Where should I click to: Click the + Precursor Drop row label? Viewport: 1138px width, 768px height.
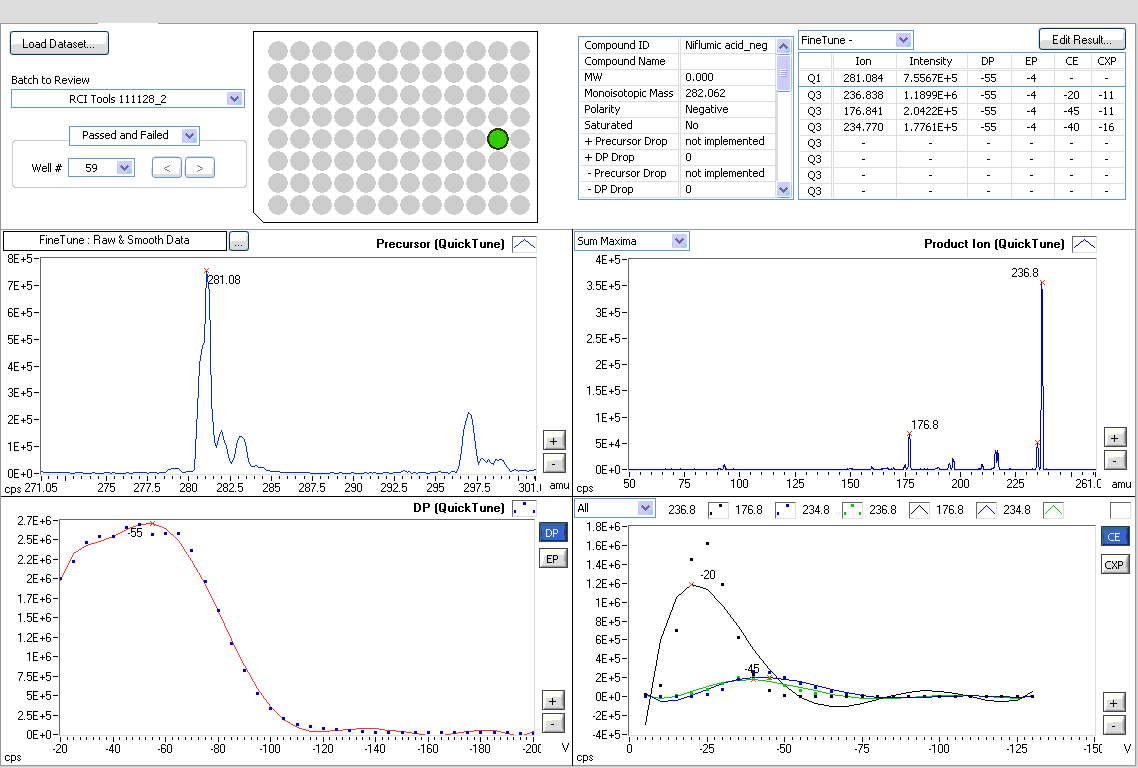[626, 141]
